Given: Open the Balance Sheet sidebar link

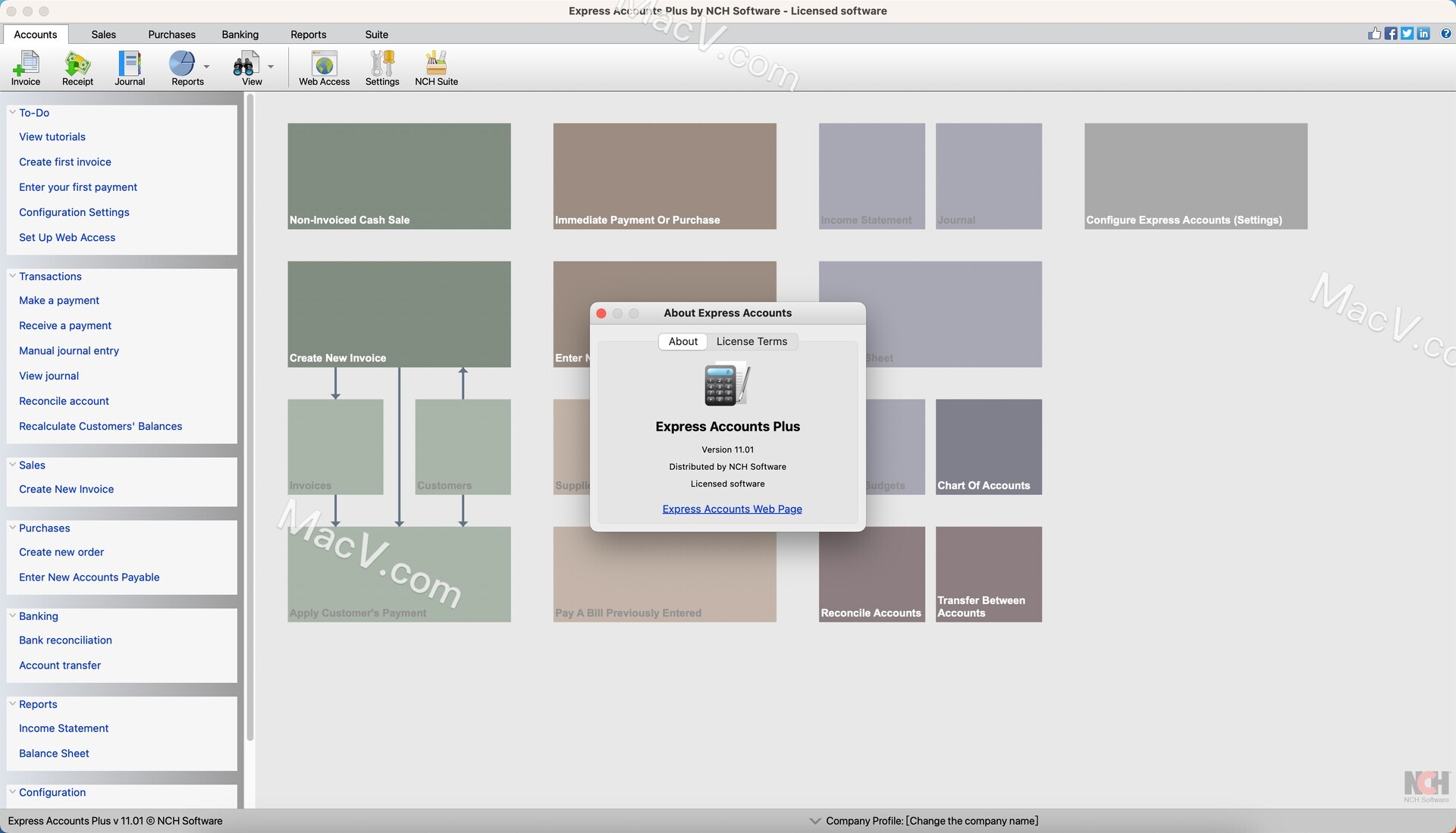Looking at the screenshot, I should pos(54,753).
